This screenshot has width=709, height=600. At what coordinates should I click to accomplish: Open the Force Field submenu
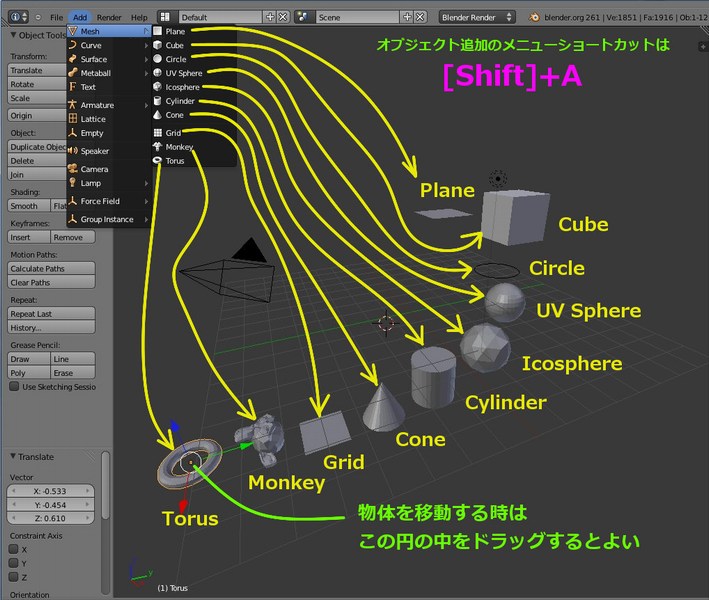click(x=109, y=201)
